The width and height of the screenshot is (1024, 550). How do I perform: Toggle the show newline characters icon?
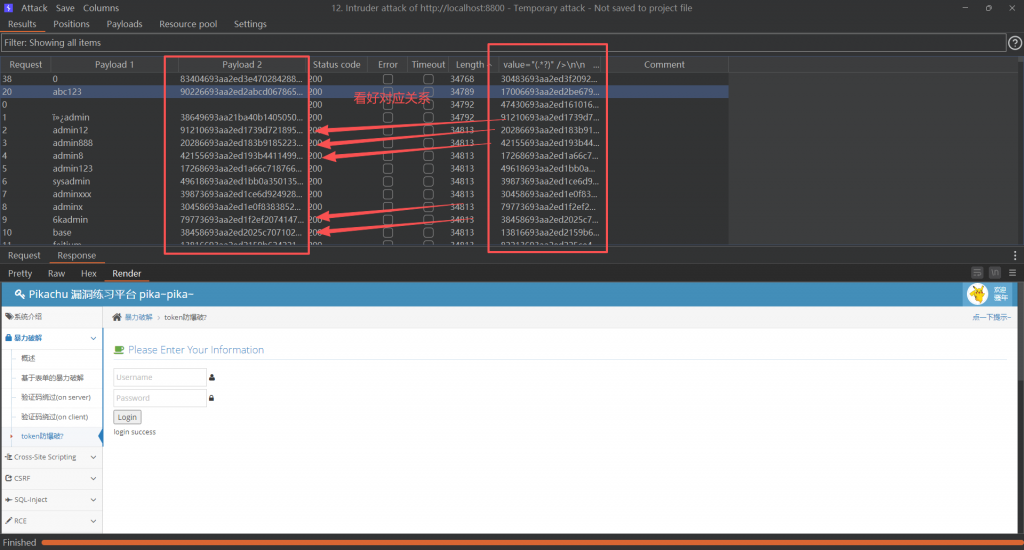(x=995, y=273)
